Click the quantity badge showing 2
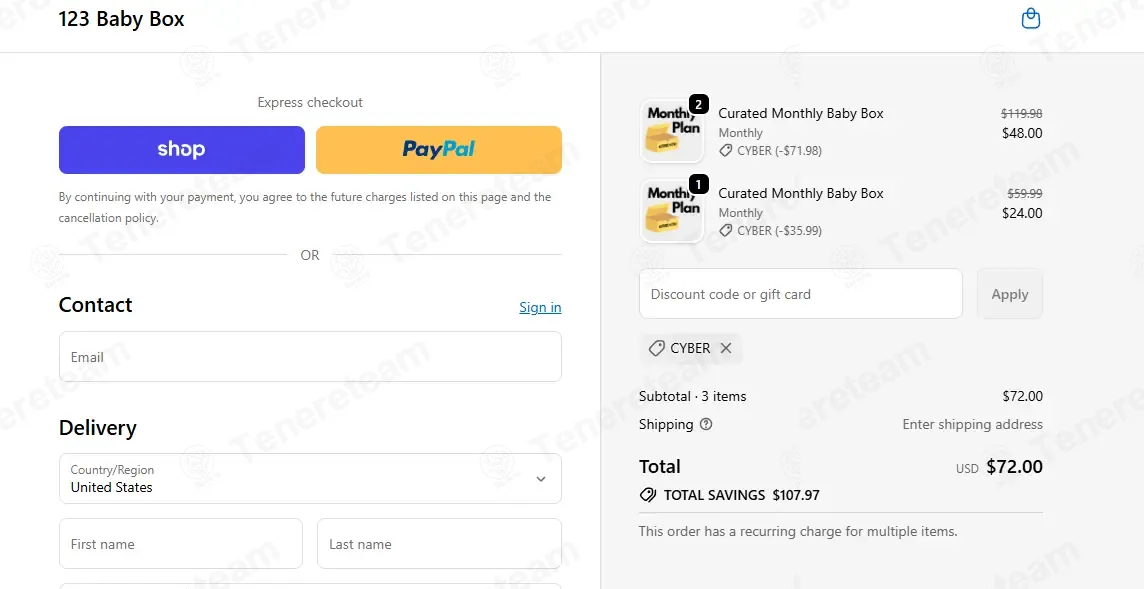 pos(698,105)
